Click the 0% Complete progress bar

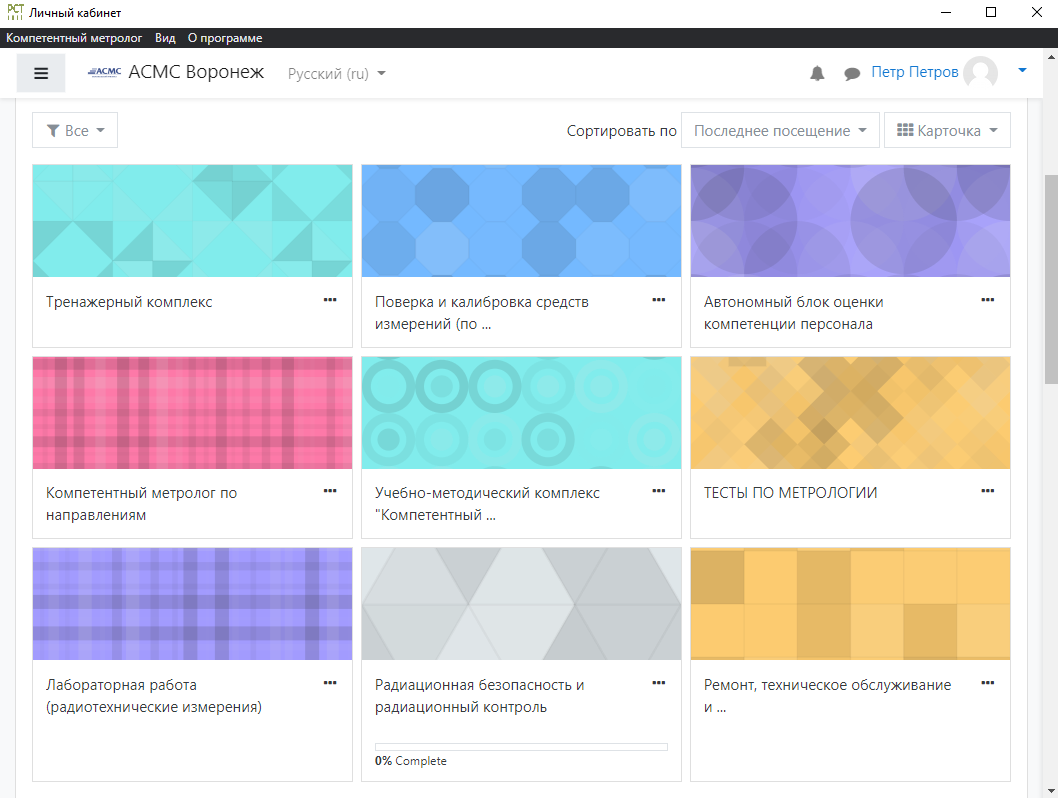click(x=521, y=746)
